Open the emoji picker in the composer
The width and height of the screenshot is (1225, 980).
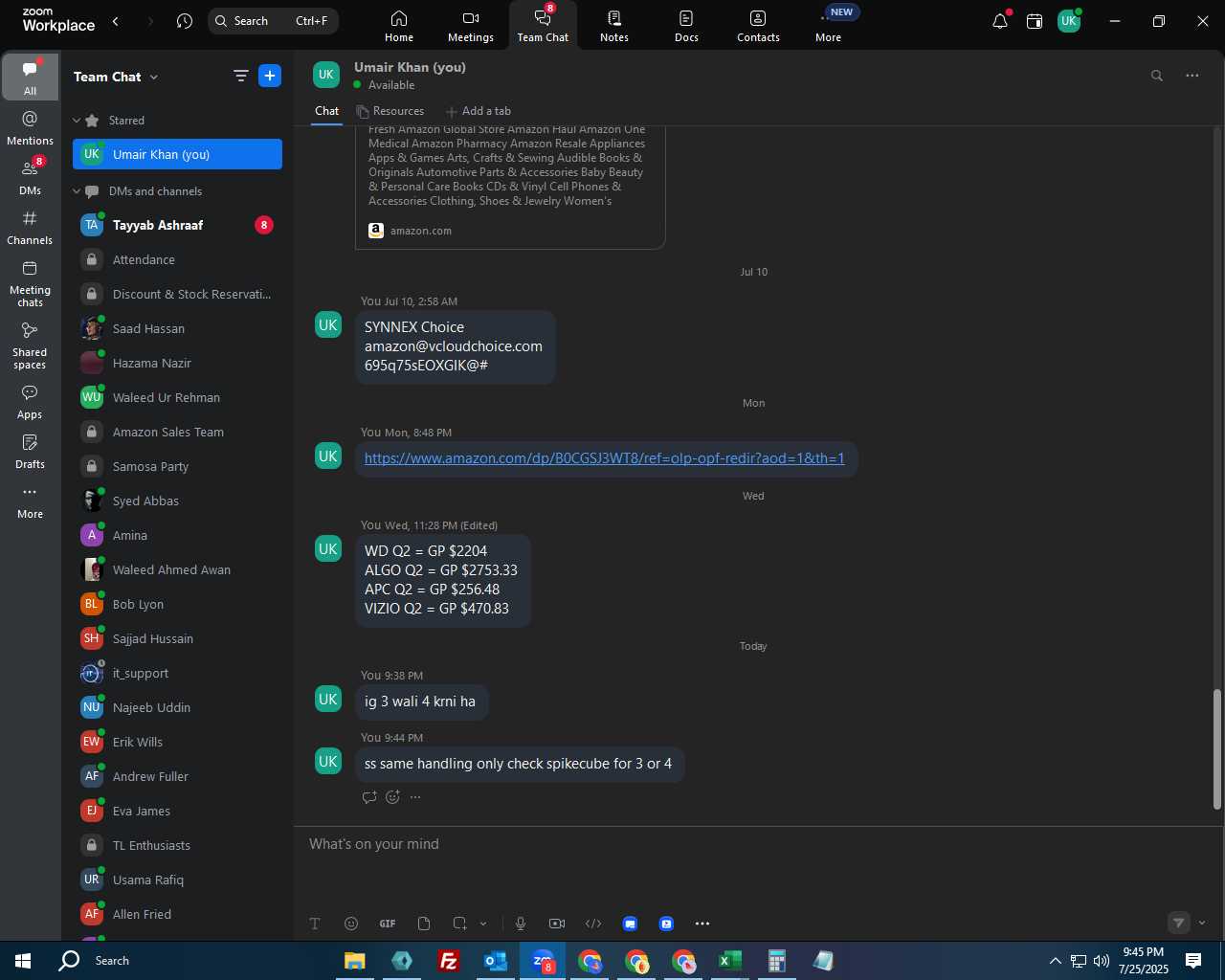[351, 924]
